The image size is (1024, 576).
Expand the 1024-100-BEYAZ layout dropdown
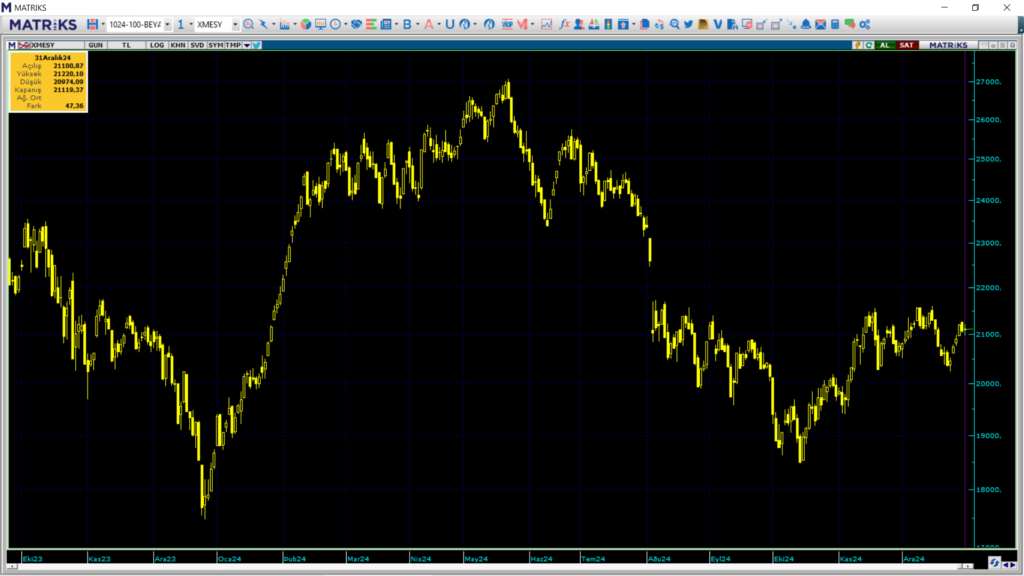point(167,25)
